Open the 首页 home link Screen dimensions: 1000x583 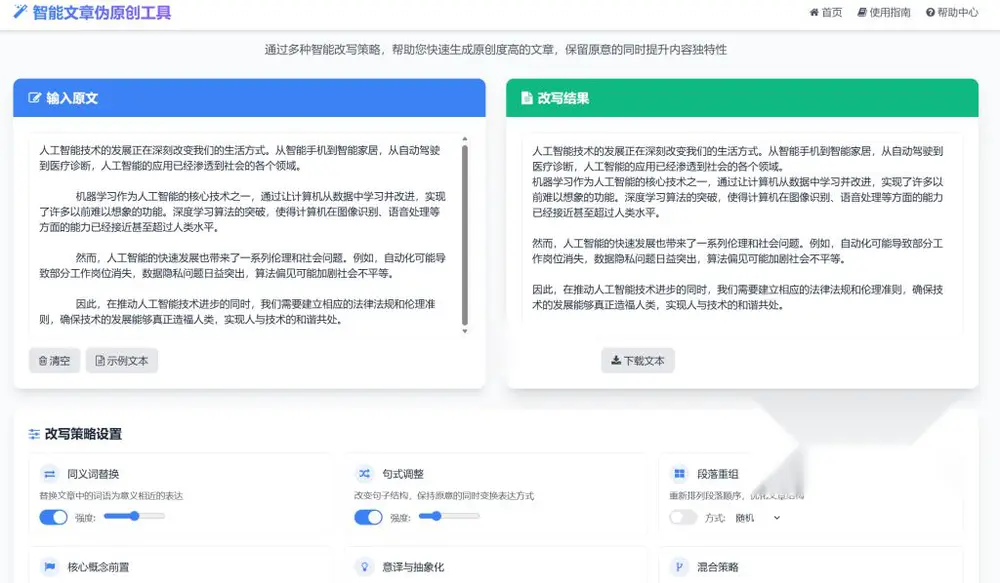(x=825, y=12)
